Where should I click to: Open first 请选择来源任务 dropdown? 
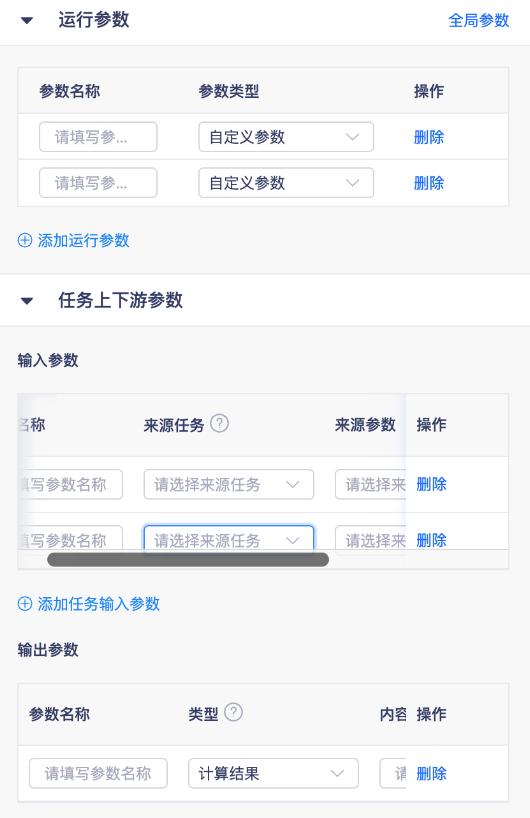228,484
